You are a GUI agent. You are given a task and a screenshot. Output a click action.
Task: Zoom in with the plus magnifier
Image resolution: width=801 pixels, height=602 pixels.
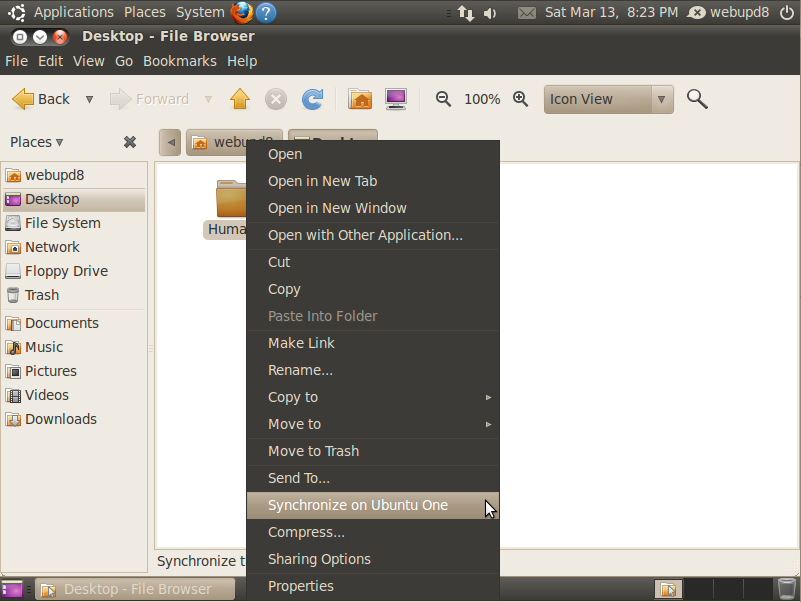point(521,99)
